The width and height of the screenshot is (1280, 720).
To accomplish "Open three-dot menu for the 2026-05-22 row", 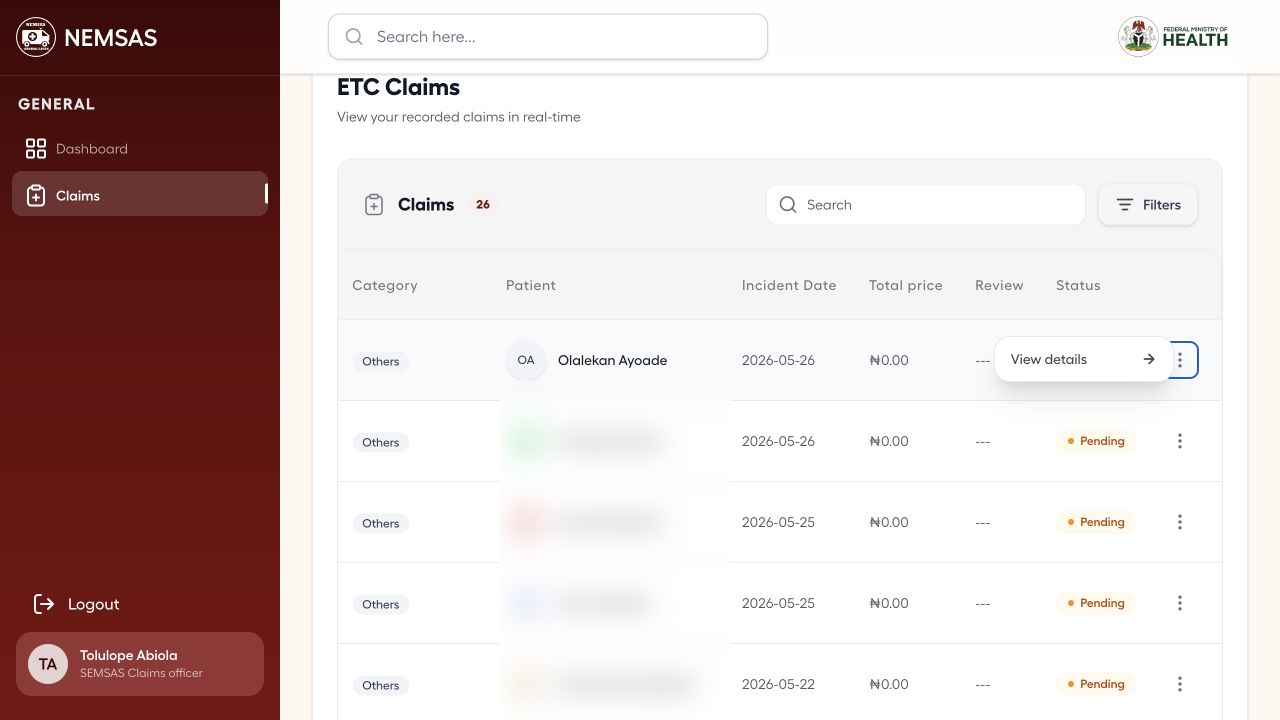I will click(1180, 684).
